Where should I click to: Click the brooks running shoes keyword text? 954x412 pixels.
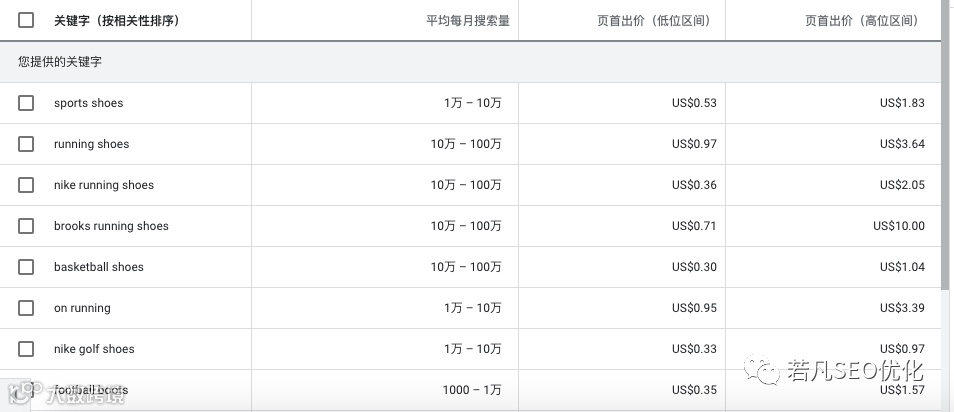click(x=111, y=226)
